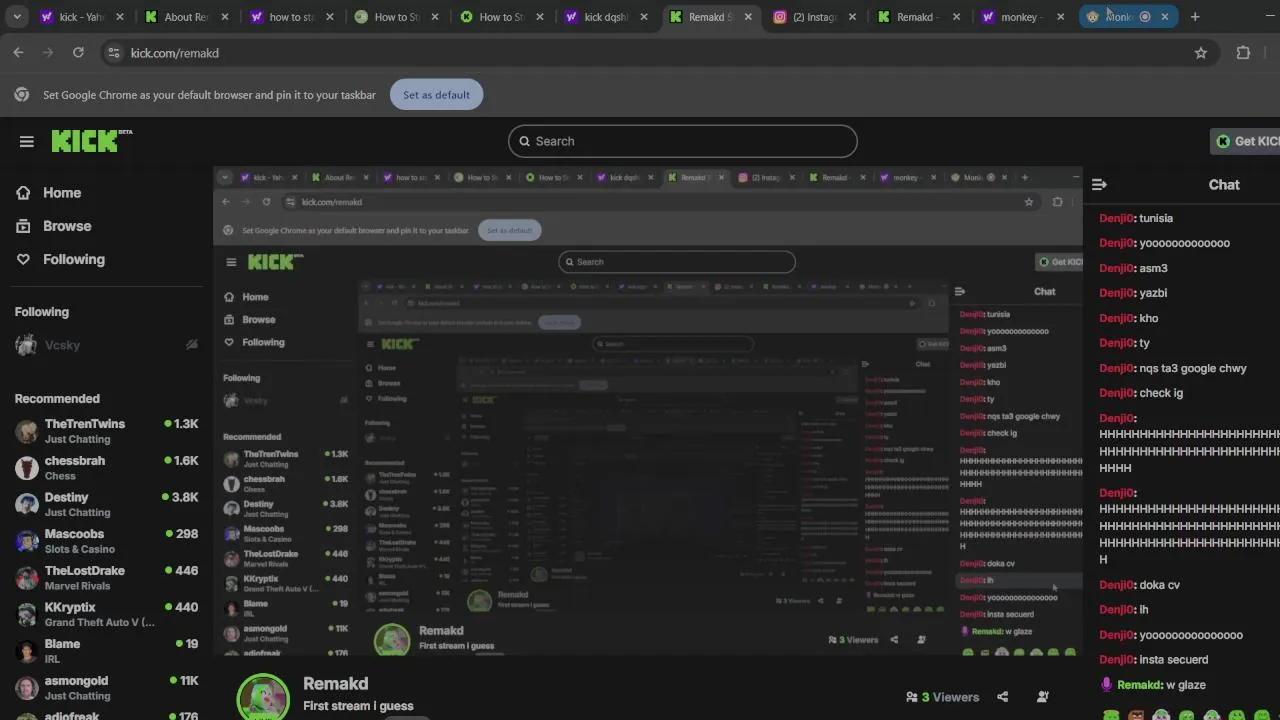This screenshot has width=1280, height=720.
Task: Click the Blame channel avatar
Action: coord(27,651)
